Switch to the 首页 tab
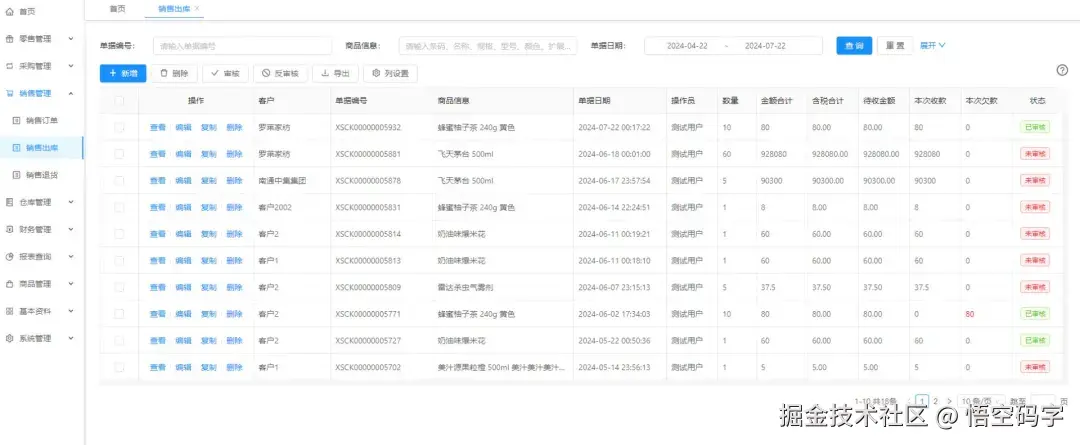The width and height of the screenshot is (1080, 445). pos(118,8)
